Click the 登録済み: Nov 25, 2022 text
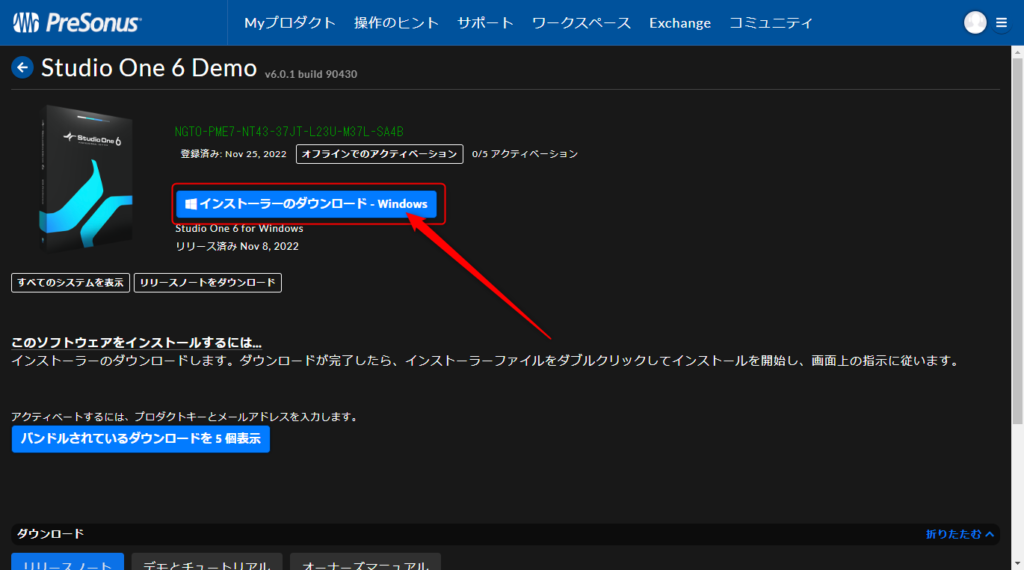This screenshot has width=1024, height=570. tap(233, 154)
